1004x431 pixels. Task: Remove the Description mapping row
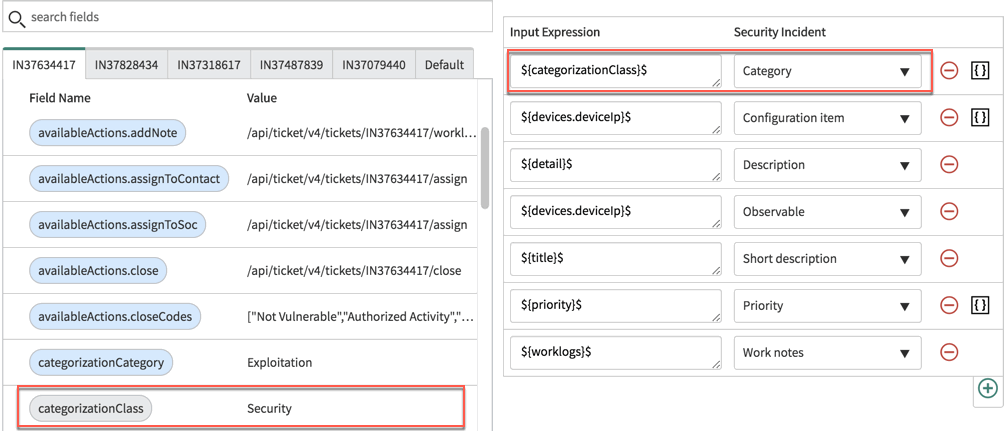[948, 165]
